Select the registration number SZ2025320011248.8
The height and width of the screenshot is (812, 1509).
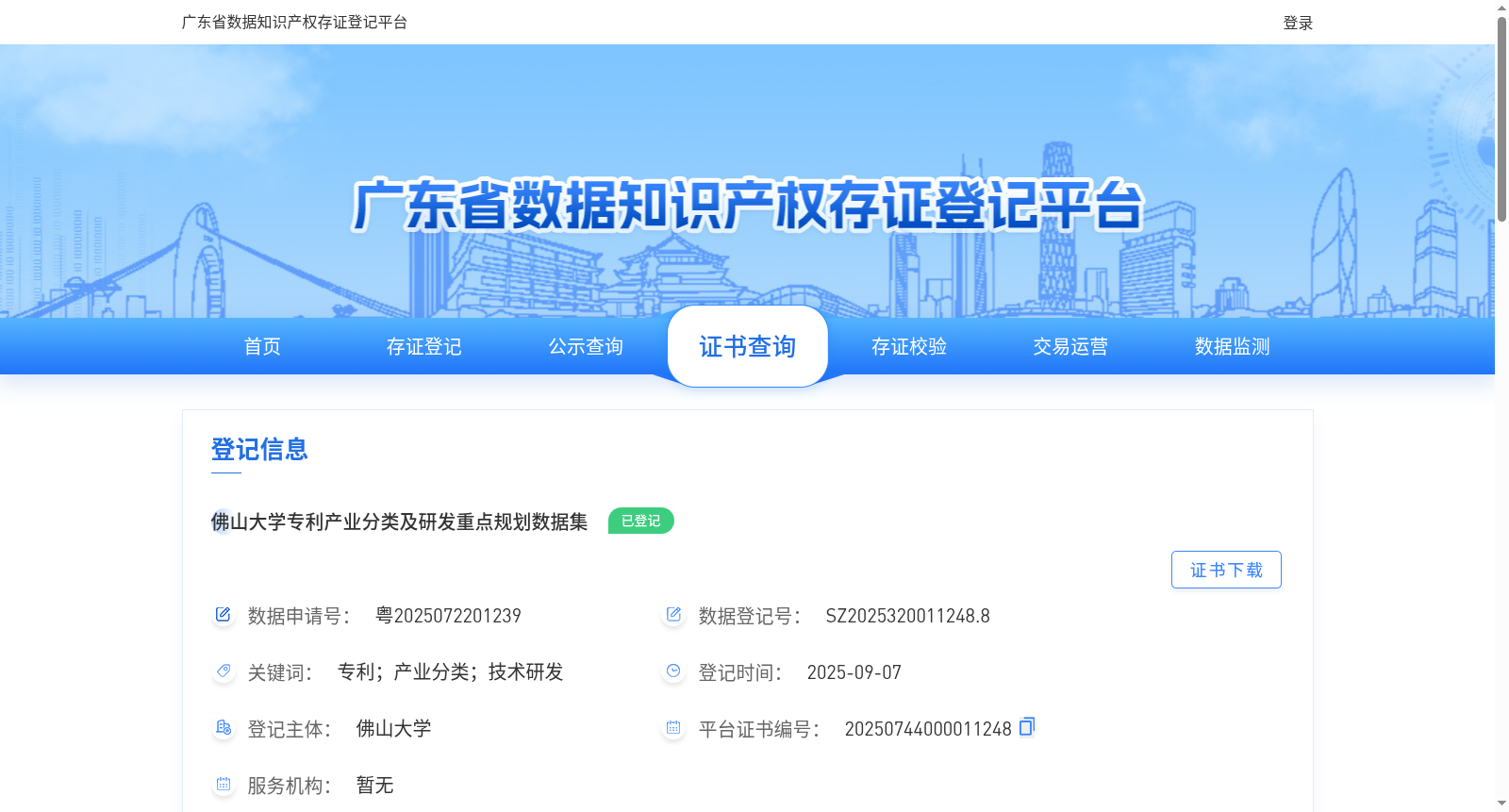[907, 616]
